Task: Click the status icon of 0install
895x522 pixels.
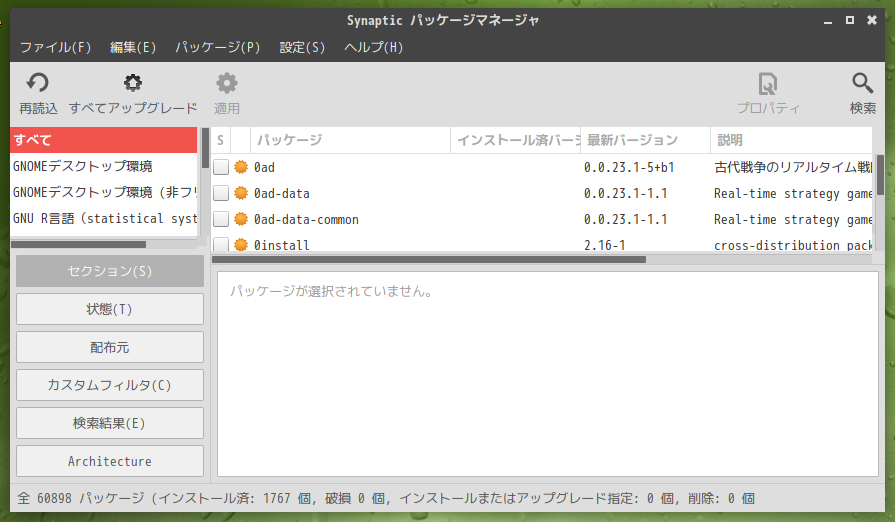Action: pos(241,245)
